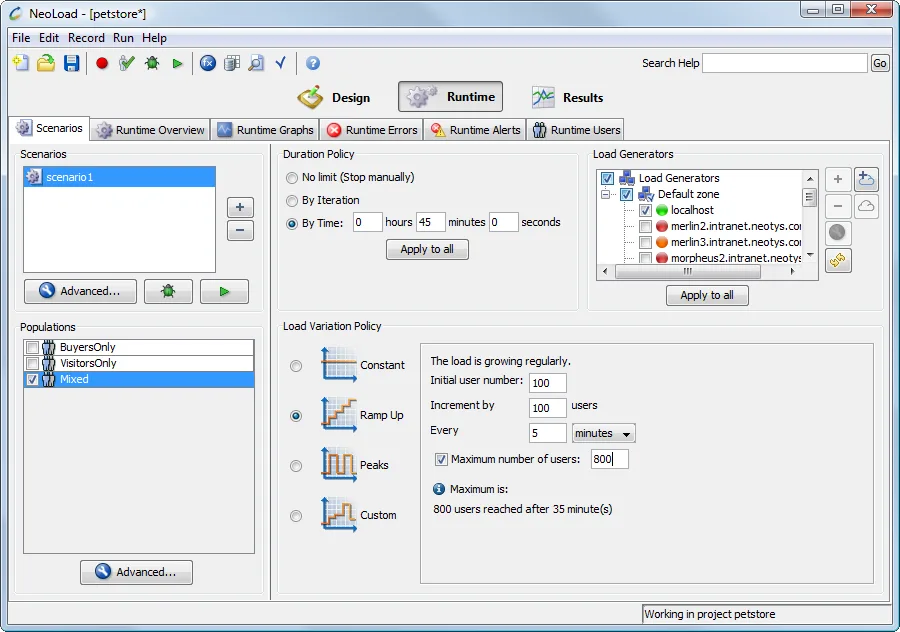
Task: Open help with the question mark icon
Action: (313, 63)
